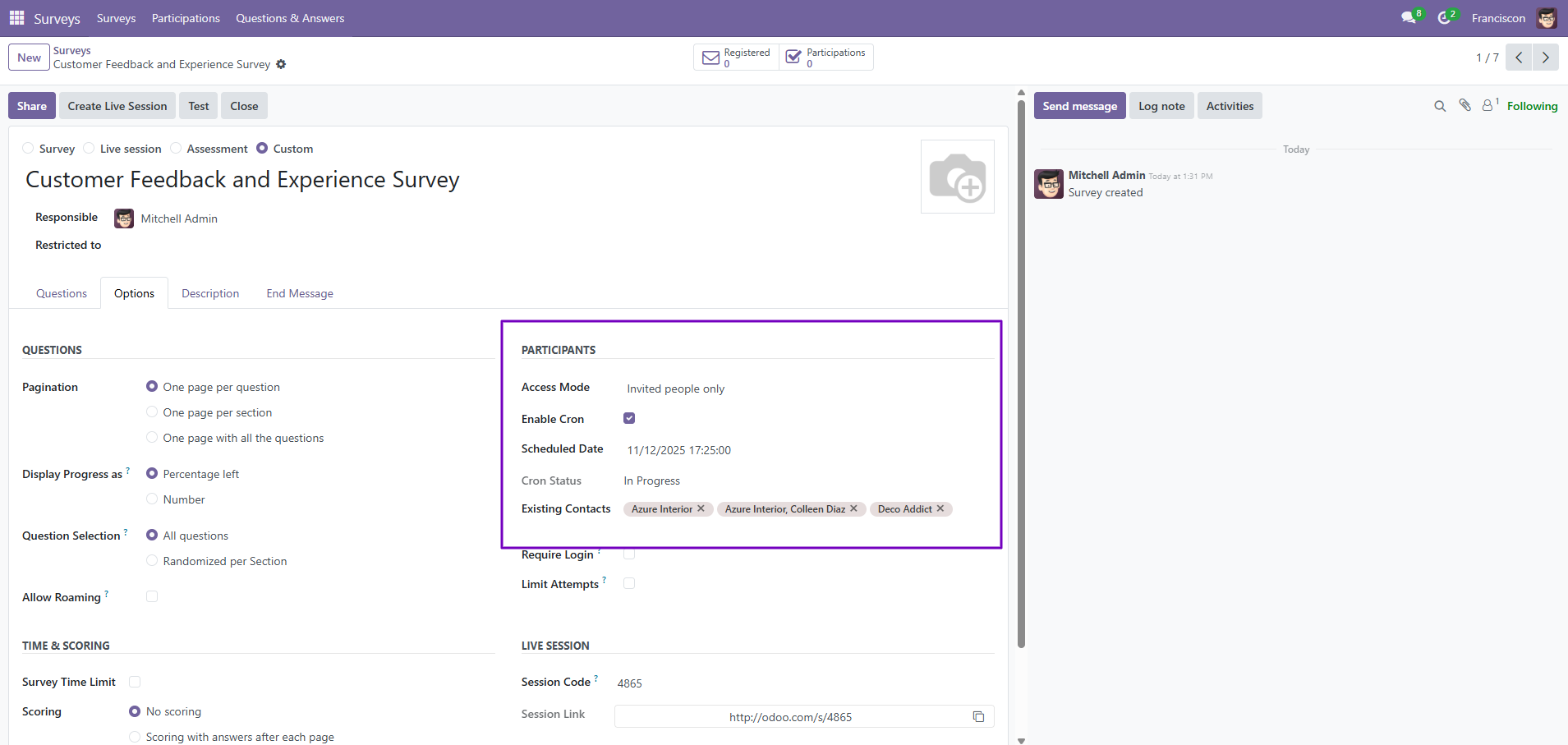Open the Participations stat button
This screenshot has width=1568, height=745.
click(825, 57)
